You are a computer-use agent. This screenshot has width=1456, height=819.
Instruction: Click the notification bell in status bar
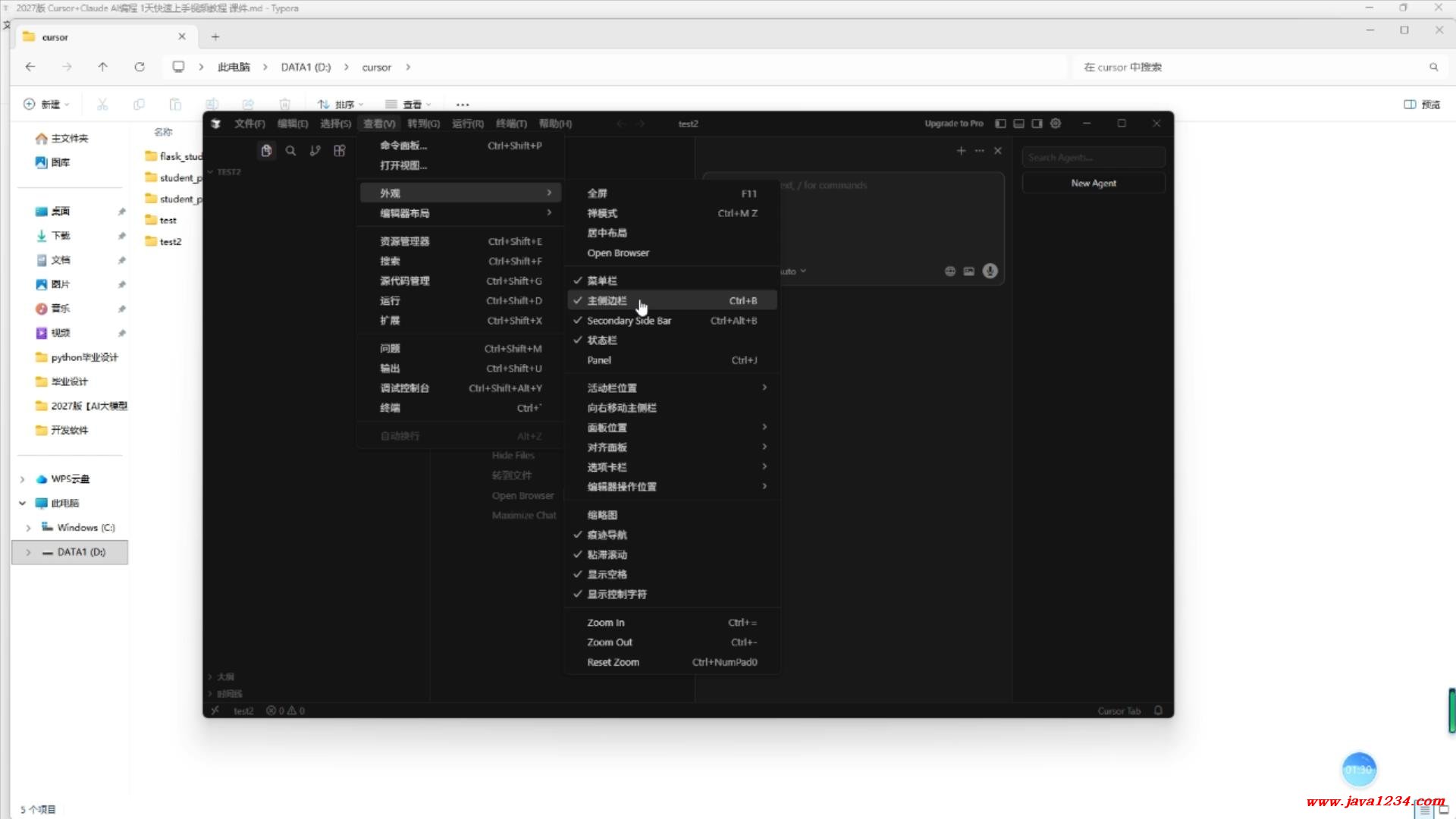1158,711
